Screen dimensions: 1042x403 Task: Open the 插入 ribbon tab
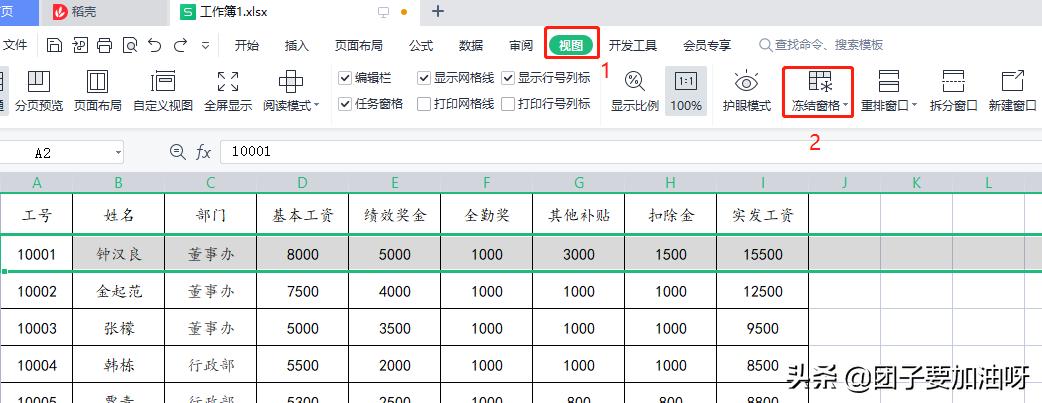coord(296,45)
